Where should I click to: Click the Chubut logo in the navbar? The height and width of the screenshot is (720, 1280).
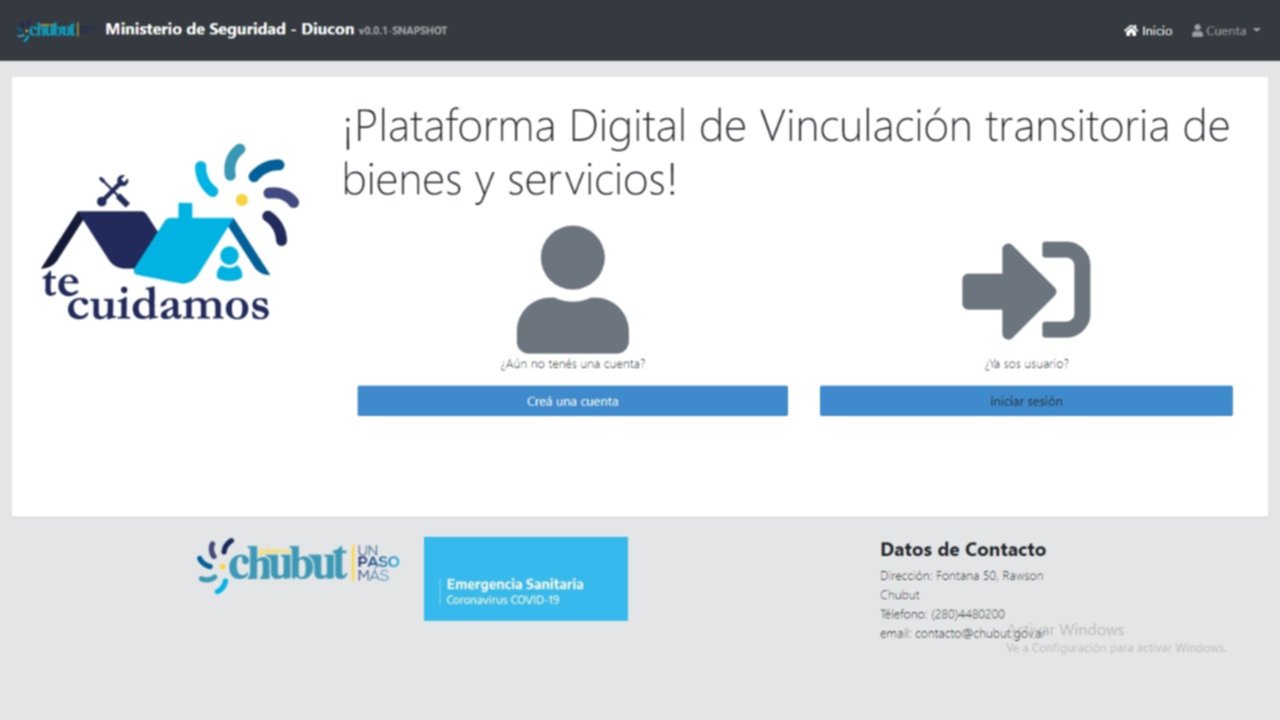[48, 30]
